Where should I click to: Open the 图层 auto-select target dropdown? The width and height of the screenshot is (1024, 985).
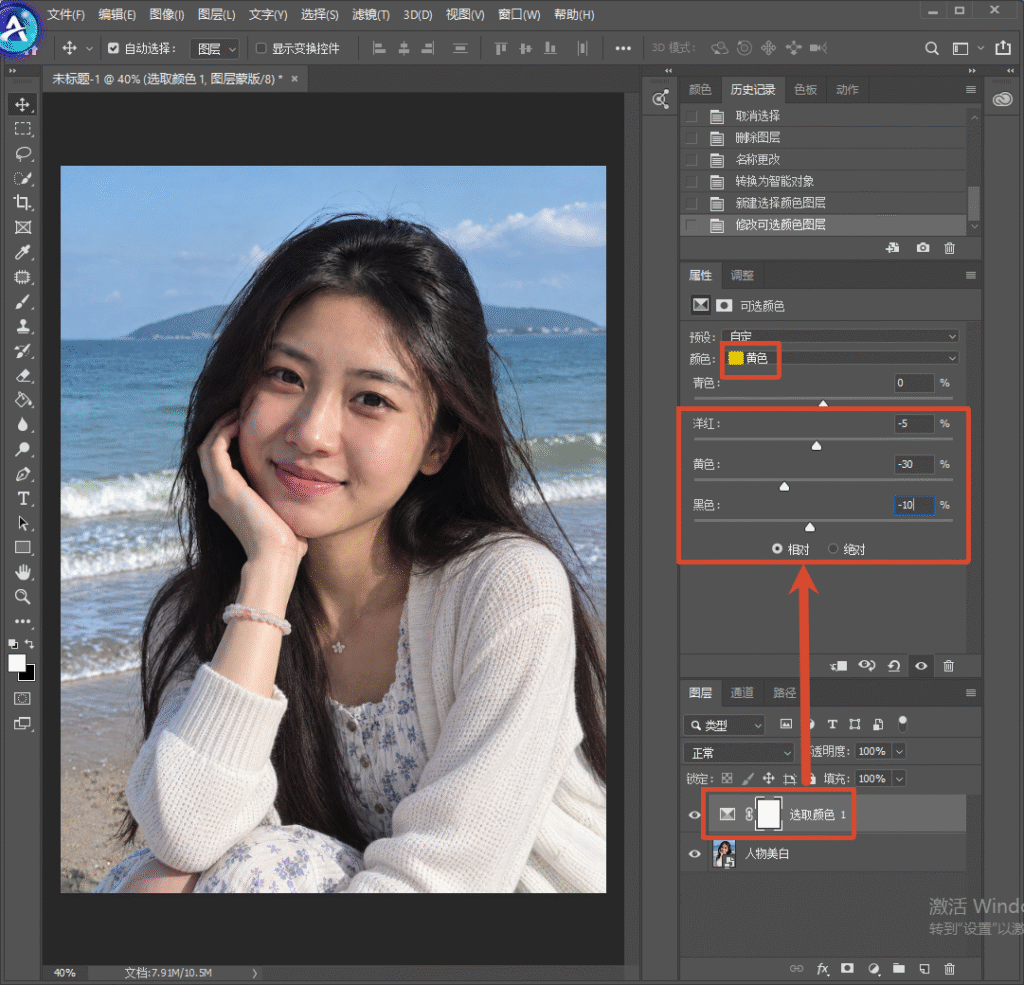click(214, 49)
